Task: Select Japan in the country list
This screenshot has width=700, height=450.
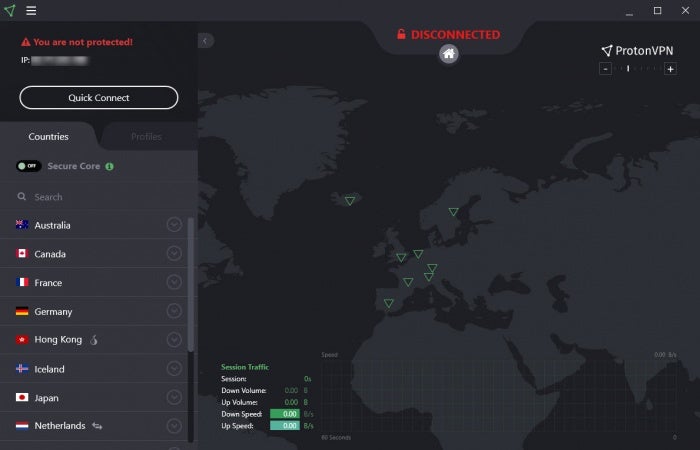Action: pyautogui.click(x=94, y=397)
